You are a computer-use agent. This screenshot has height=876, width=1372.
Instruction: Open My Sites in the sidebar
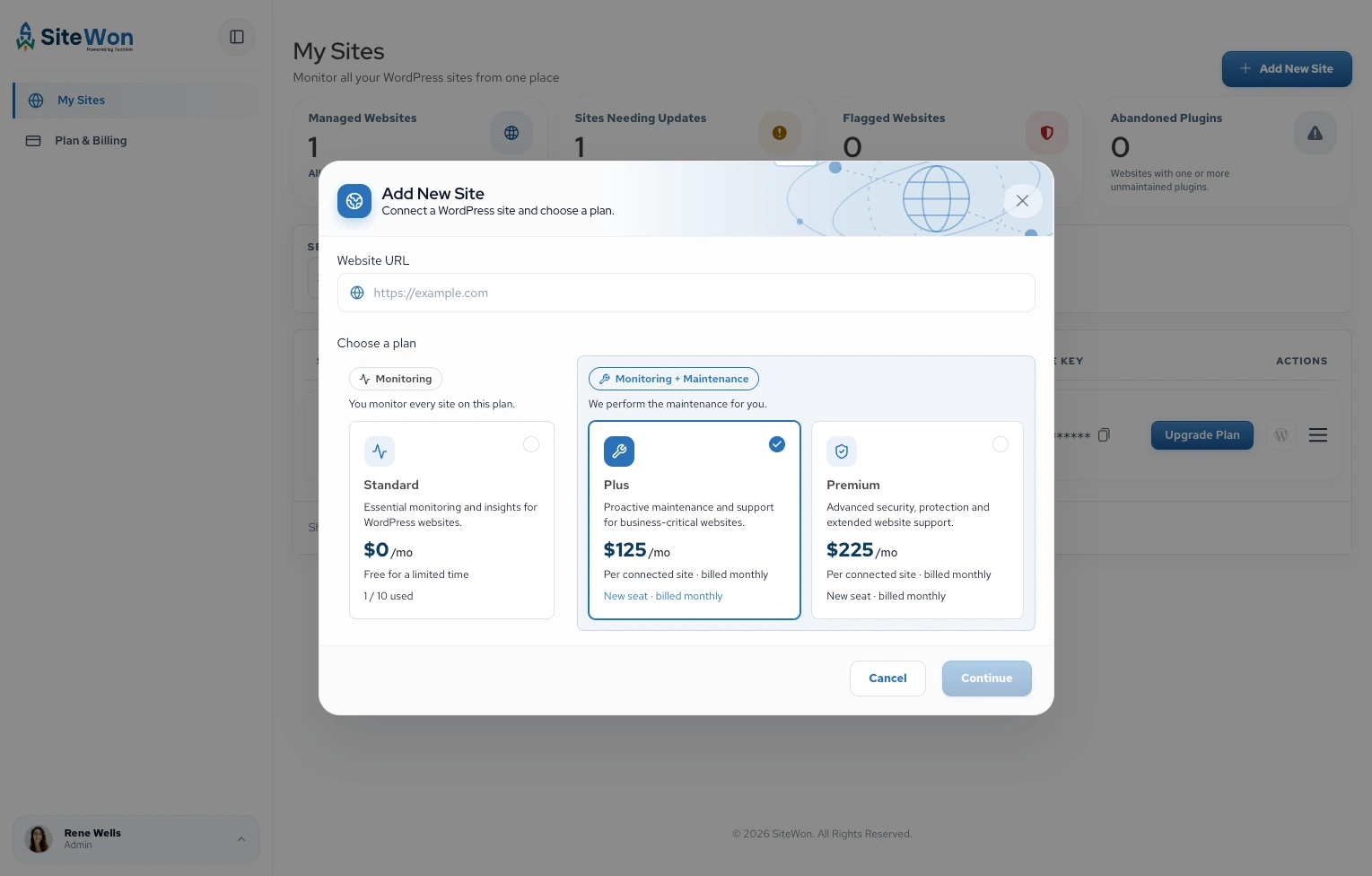pyautogui.click(x=135, y=101)
